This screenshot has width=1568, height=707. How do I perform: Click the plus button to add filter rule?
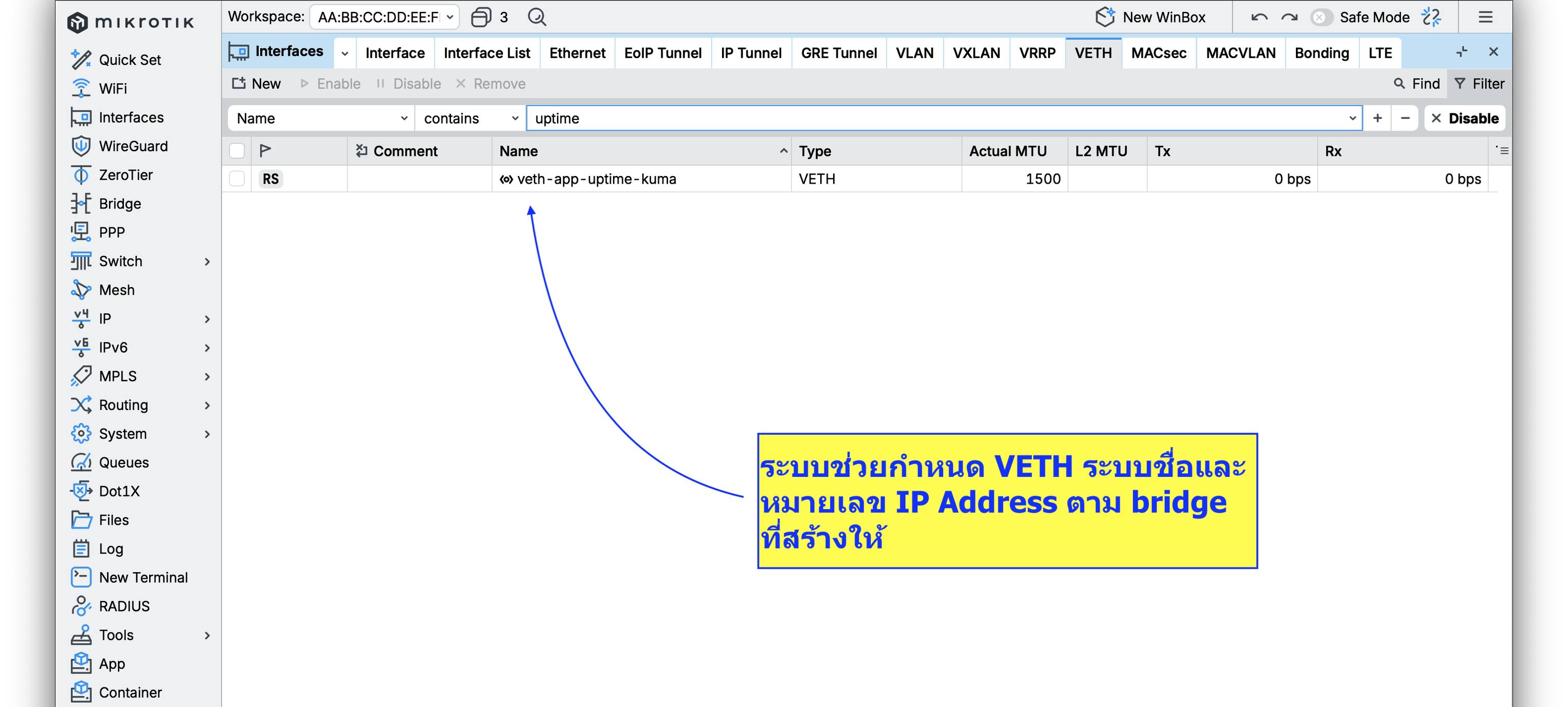point(1377,118)
